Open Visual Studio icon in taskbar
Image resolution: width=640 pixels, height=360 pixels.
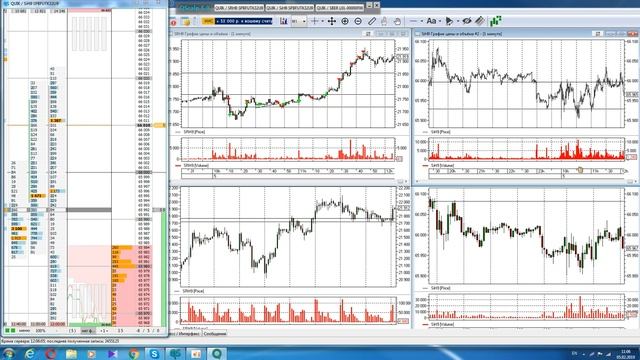coord(113,354)
